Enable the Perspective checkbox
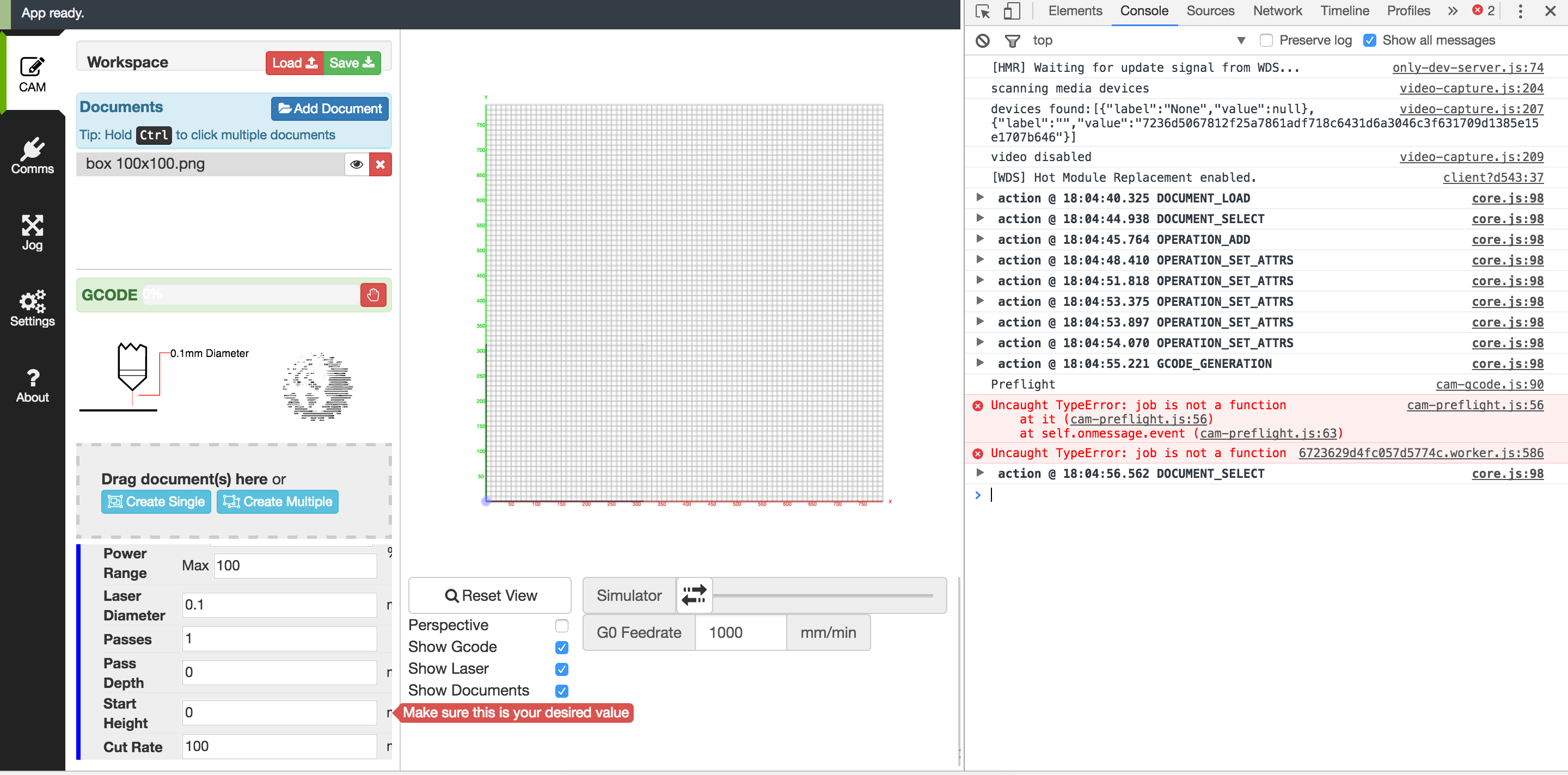This screenshot has width=1568, height=775. pyautogui.click(x=561, y=625)
